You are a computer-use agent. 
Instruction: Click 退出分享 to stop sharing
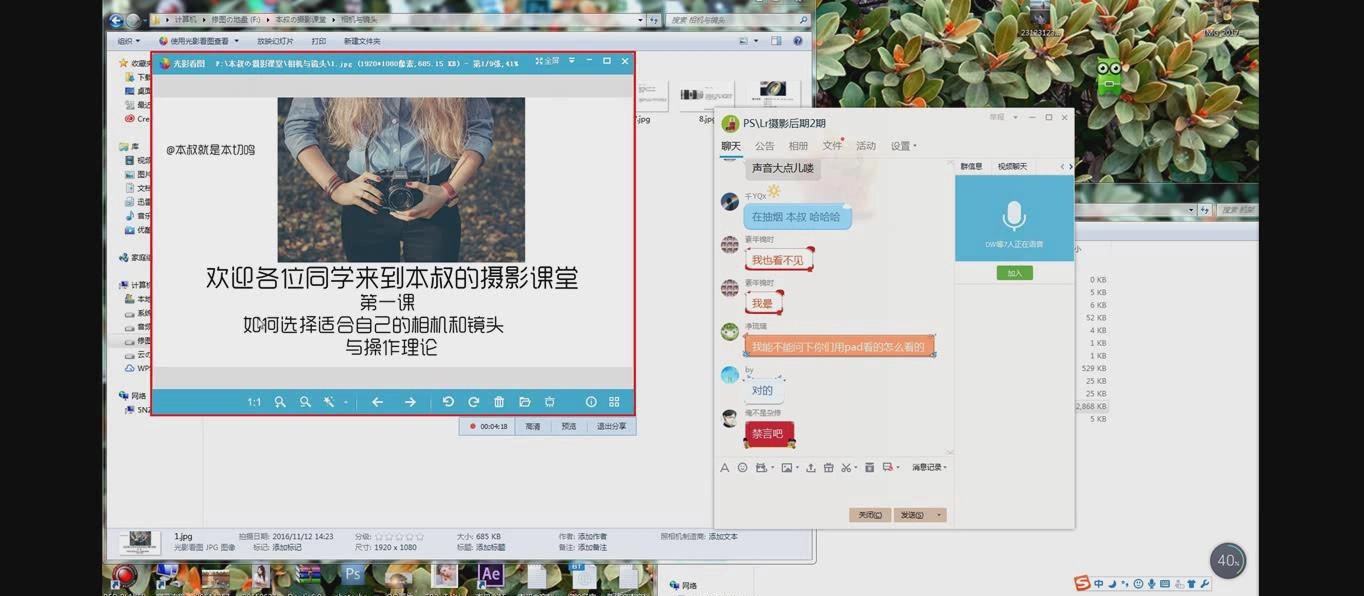(x=611, y=426)
